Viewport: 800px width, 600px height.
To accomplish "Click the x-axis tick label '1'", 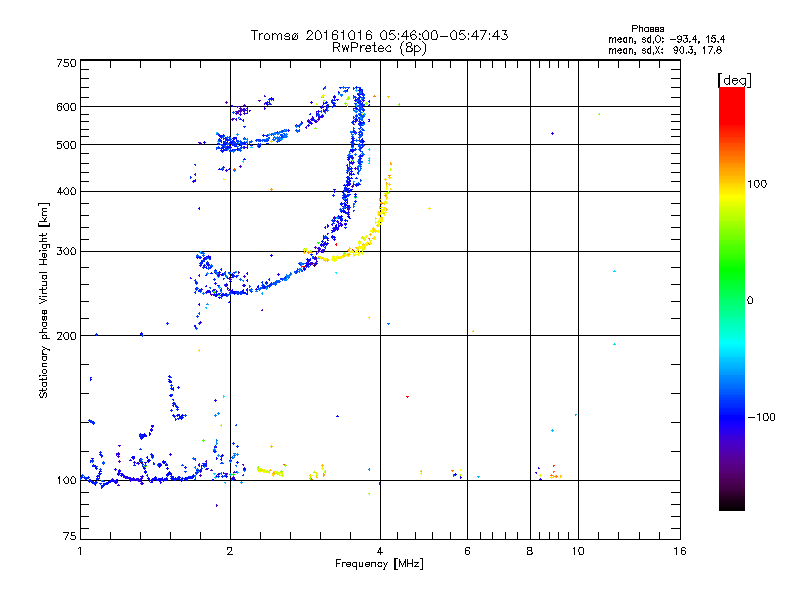I will (x=80, y=551).
